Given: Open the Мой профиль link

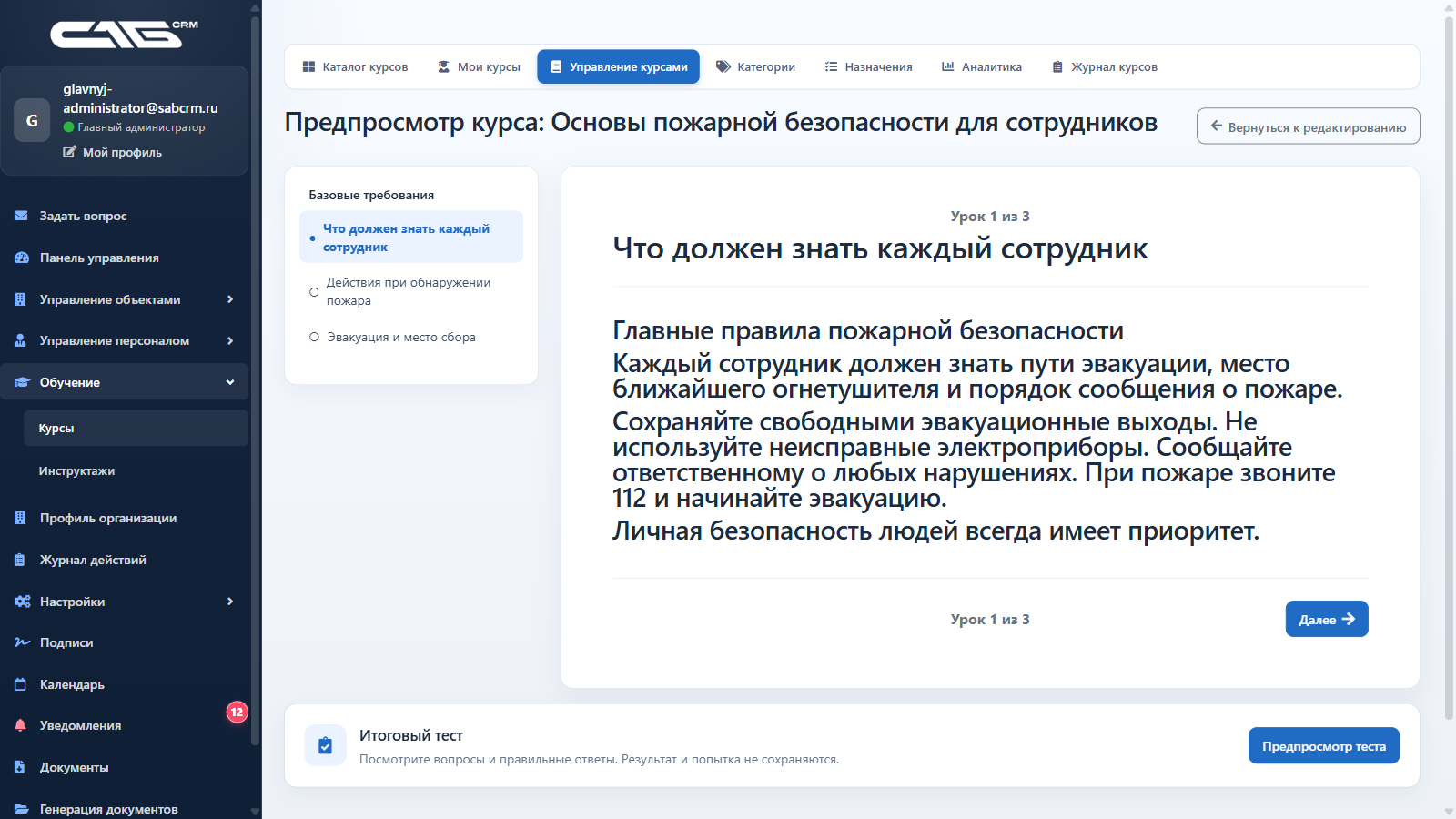Looking at the screenshot, I should [x=113, y=152].
